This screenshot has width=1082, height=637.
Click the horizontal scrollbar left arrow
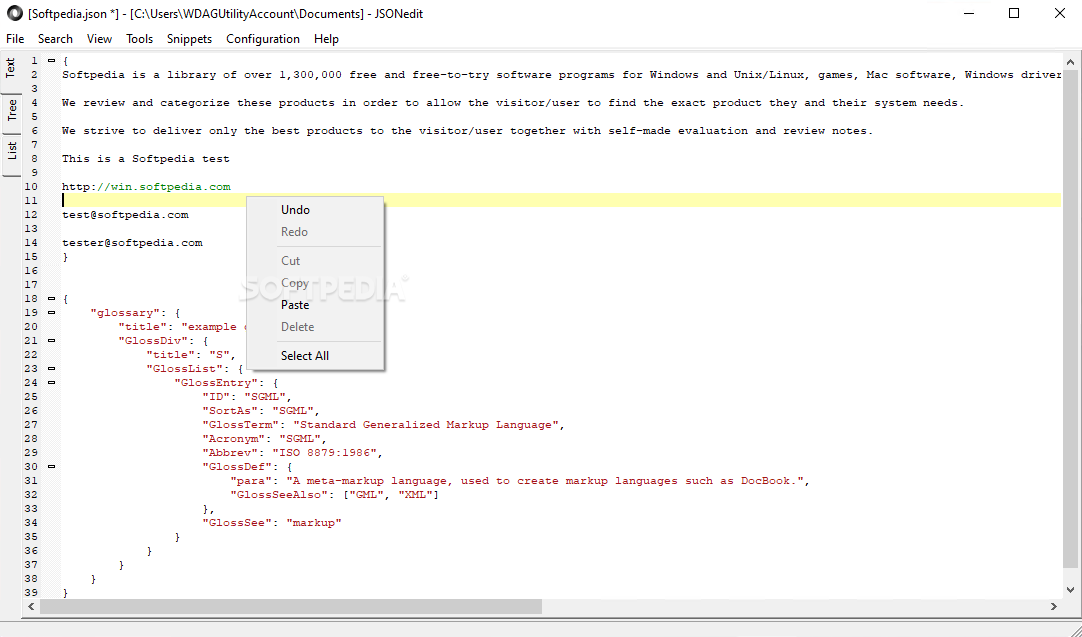[31, 607]
